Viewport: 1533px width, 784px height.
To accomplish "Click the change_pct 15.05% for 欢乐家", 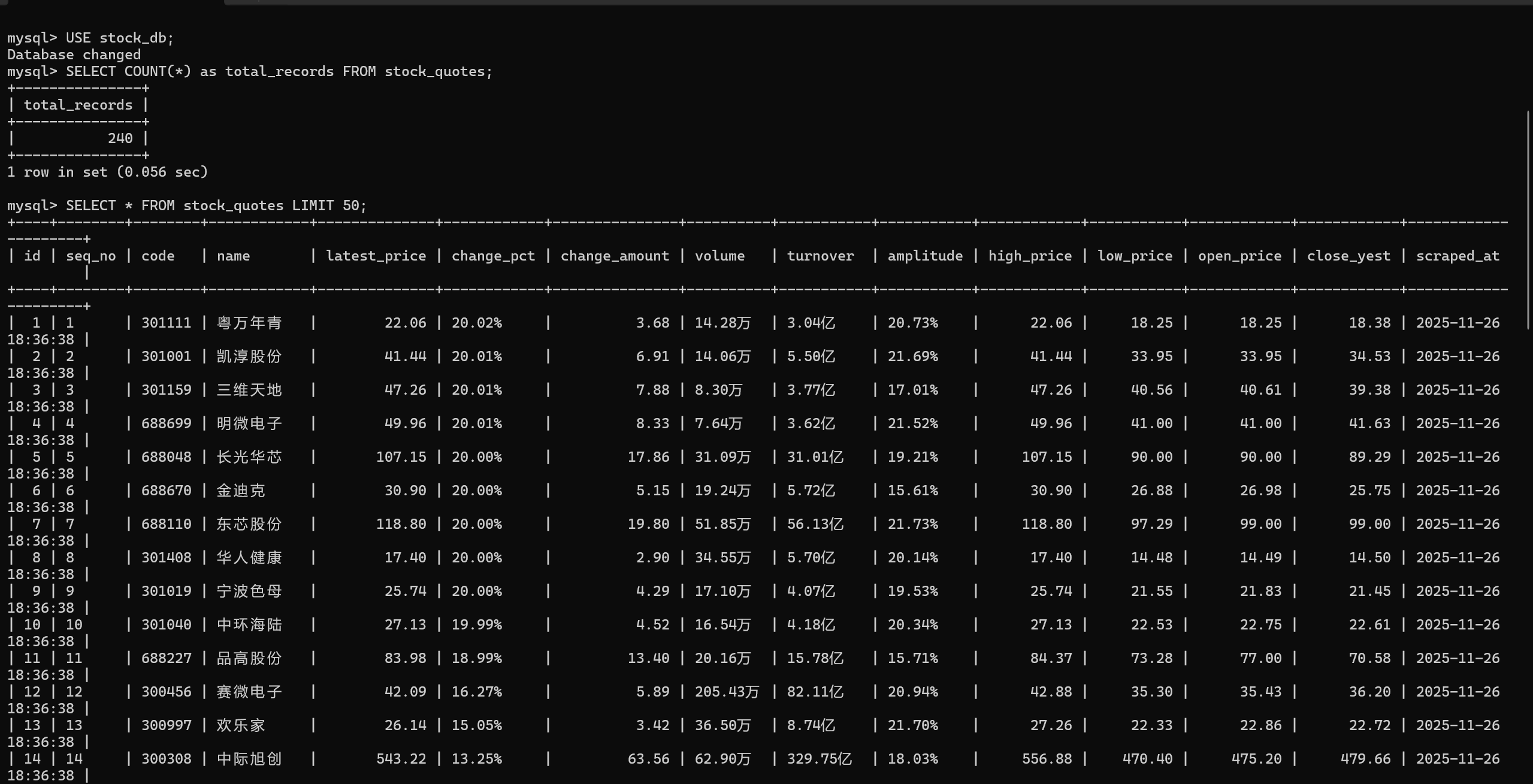I will point(476,725).
